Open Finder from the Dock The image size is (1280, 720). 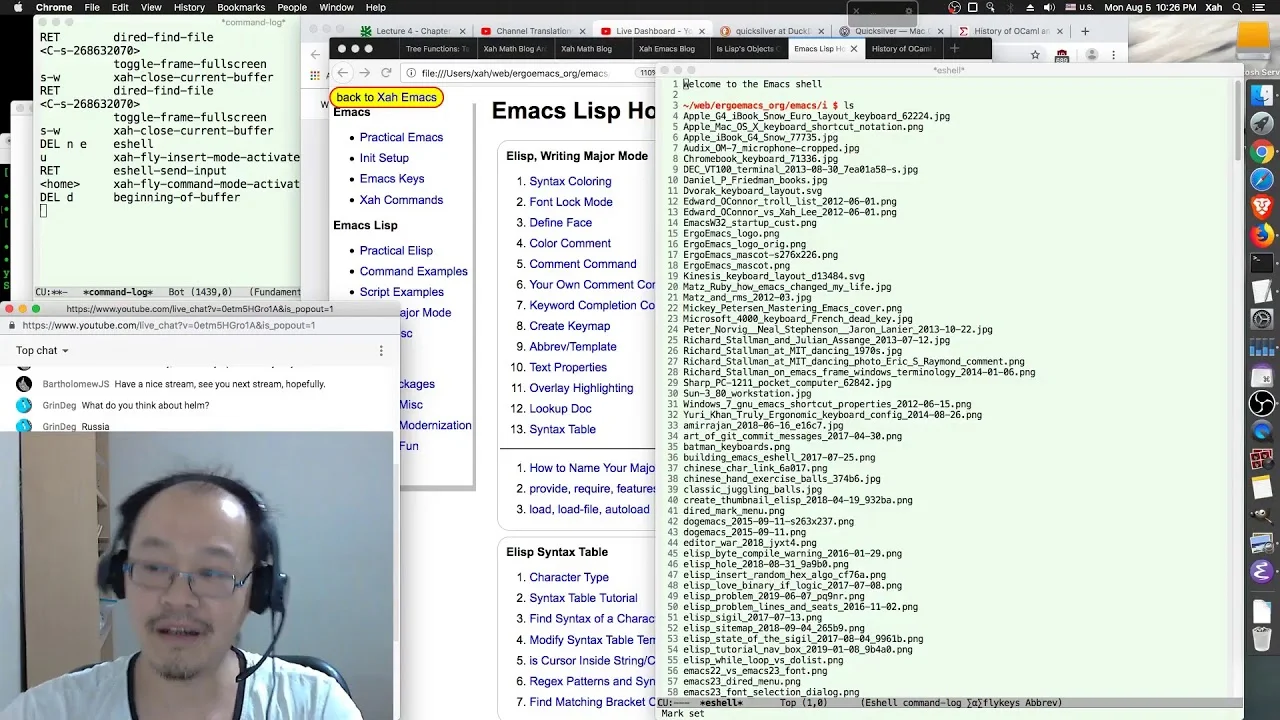(x=1262, y=97)
